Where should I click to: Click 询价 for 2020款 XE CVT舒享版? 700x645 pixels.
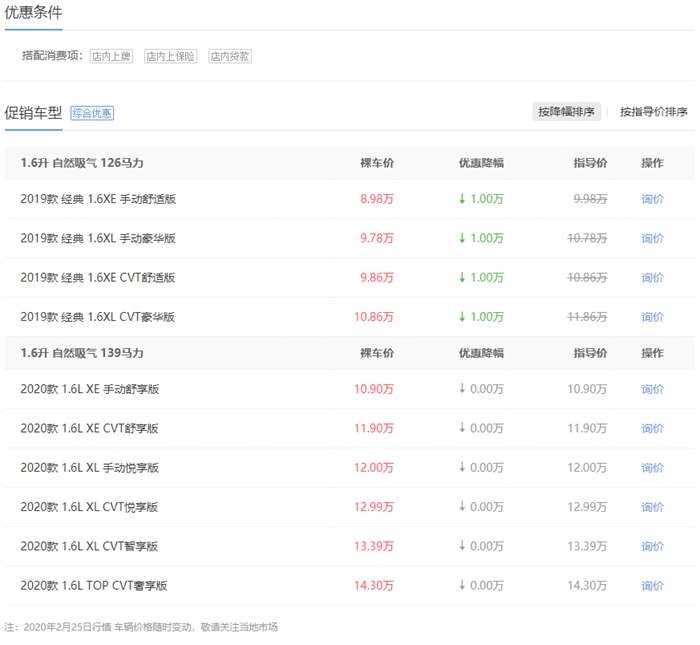pyautogui.click(x=652, y=429)
